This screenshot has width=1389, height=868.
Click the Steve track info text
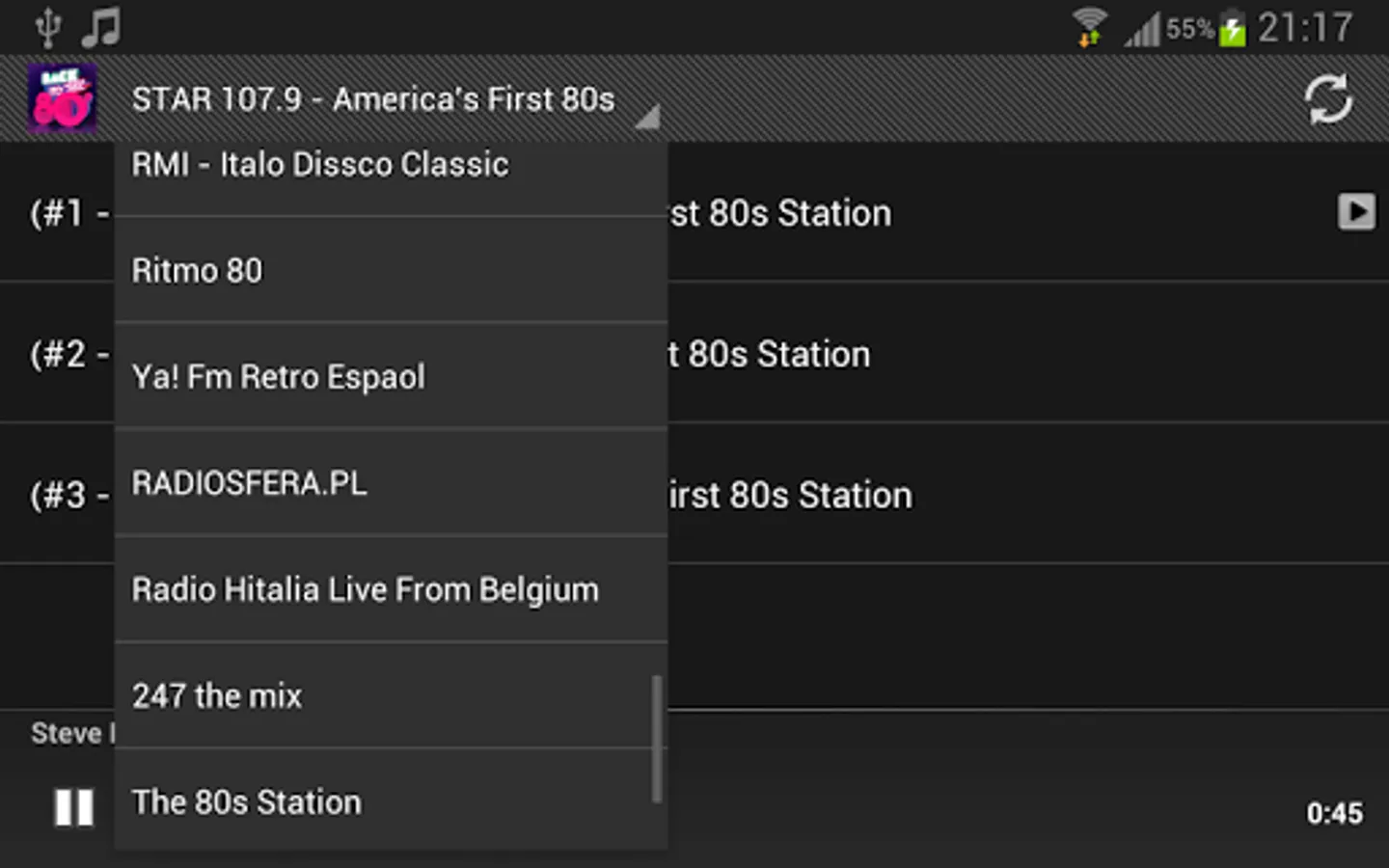pyautogui.click(x=72, y=733)
